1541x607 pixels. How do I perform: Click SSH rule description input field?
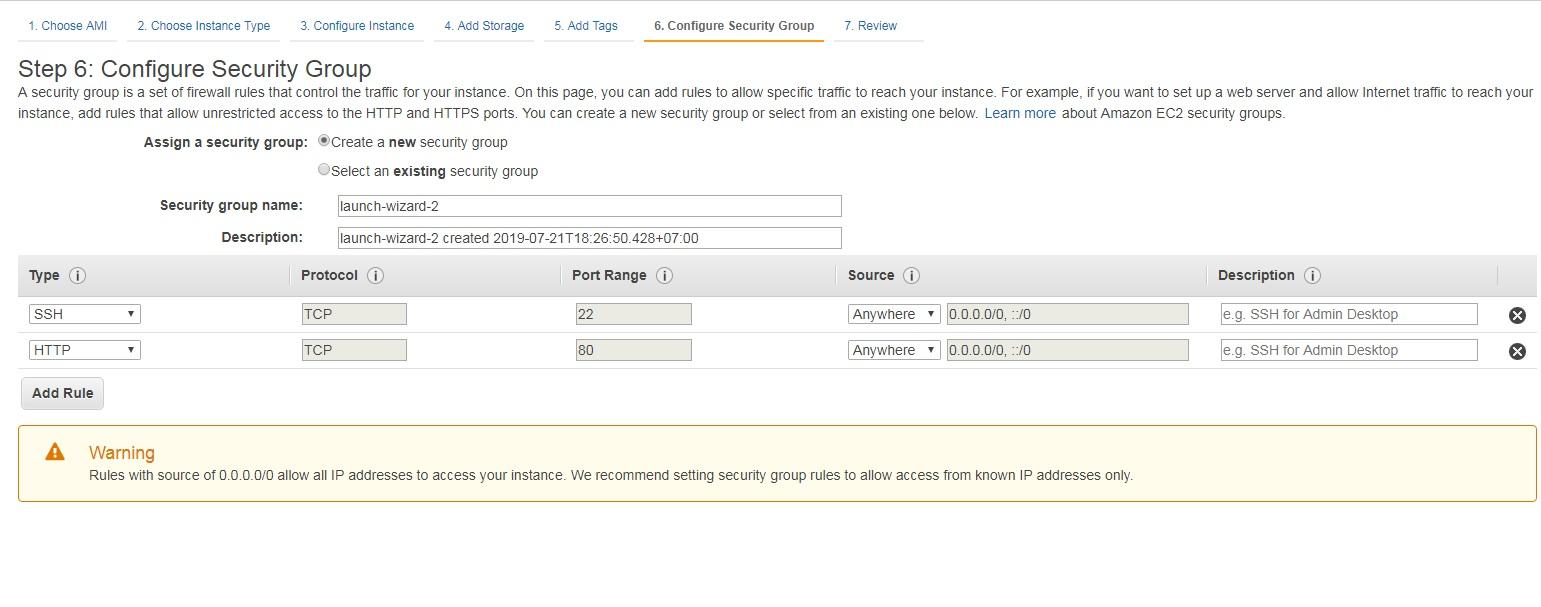tap(1348, 314)
